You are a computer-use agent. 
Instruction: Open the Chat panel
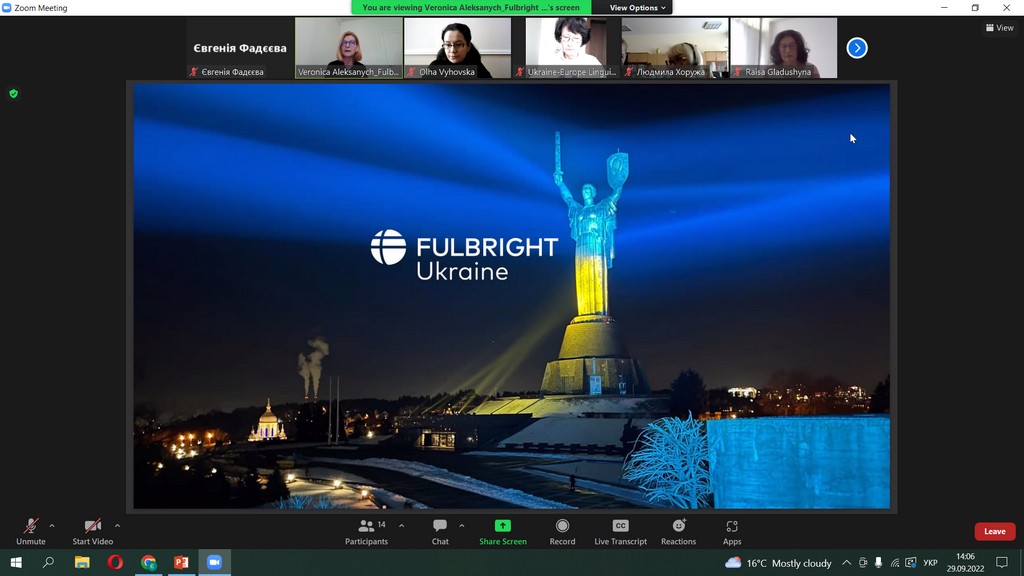click(440, 531)
